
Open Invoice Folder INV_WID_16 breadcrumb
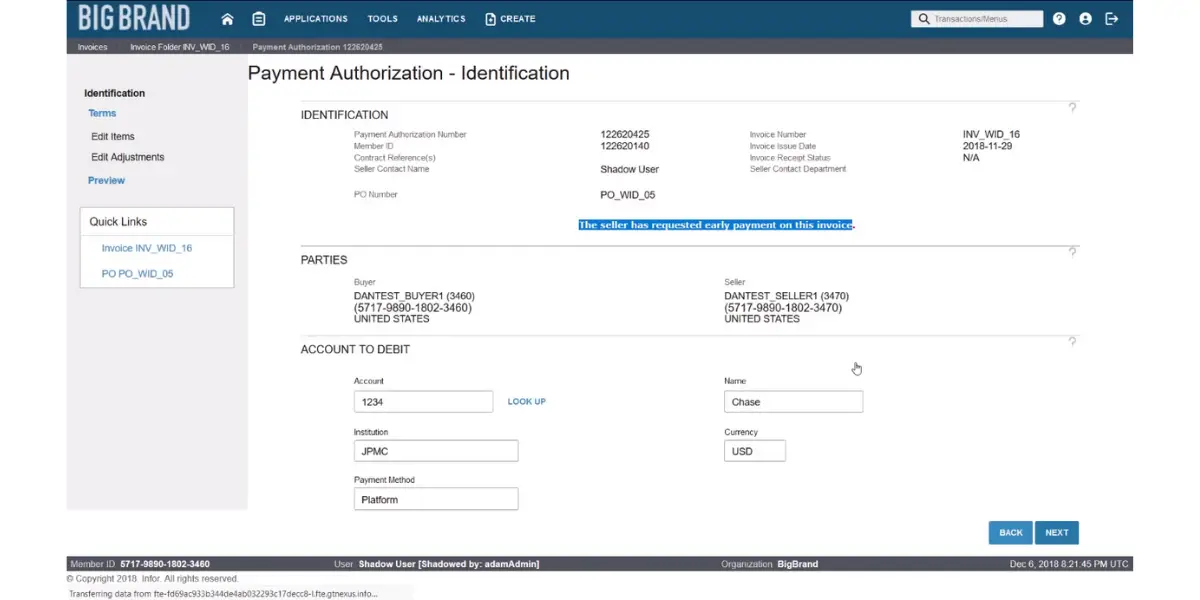(179, 47)
